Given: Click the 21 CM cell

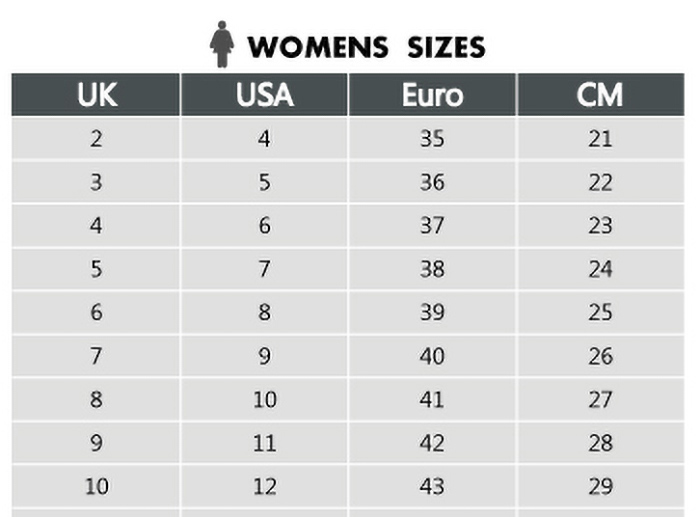Looking at the screenshot, I should (600, 138).
